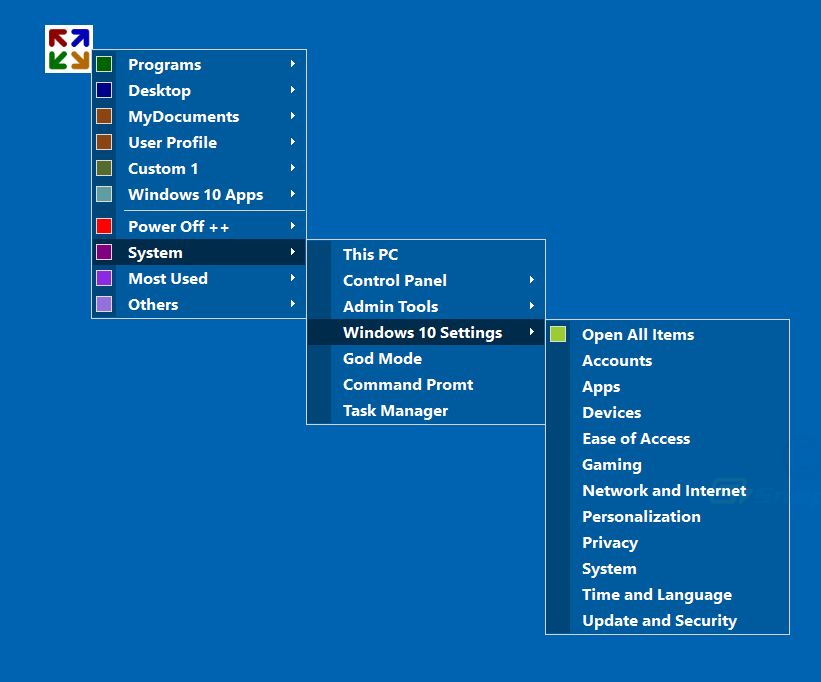821x682 pixels.
Task: Click the teal square beside Windows 10 Apps
Action: point(104,194)
